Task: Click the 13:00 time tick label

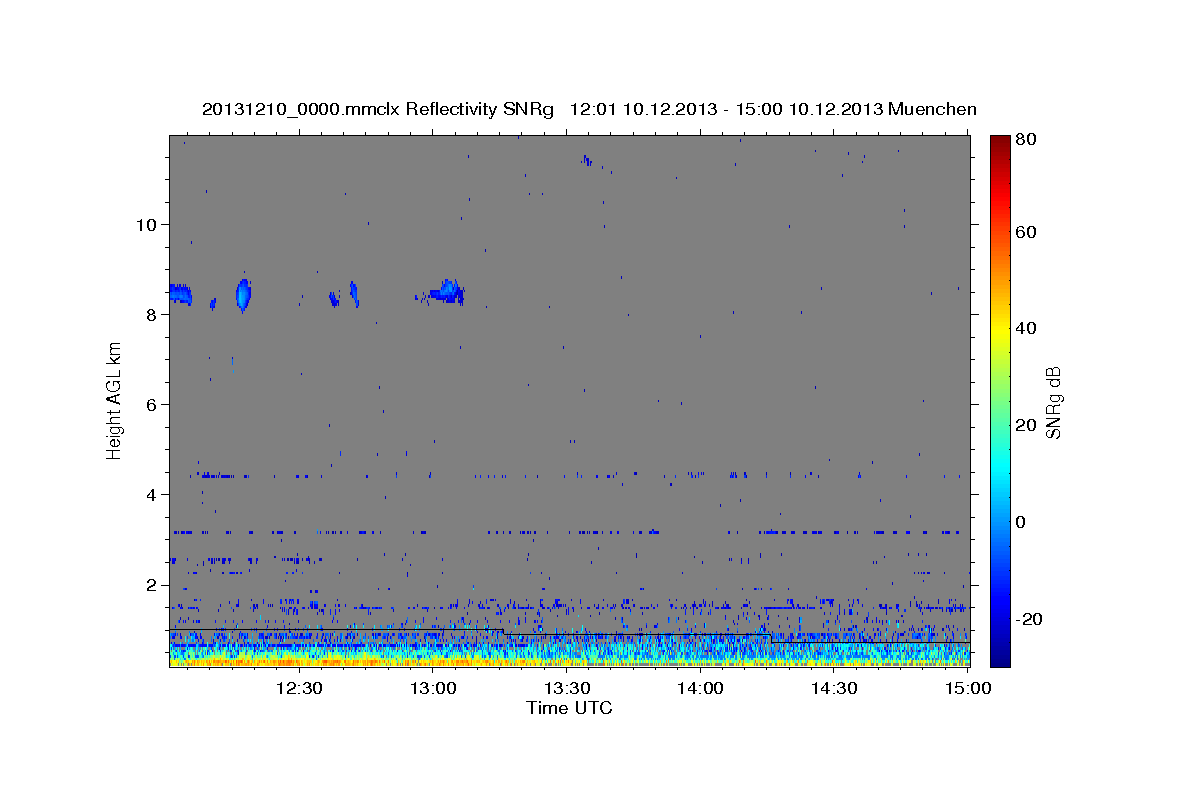Action: pyautogui.click(x=433, y=689)
